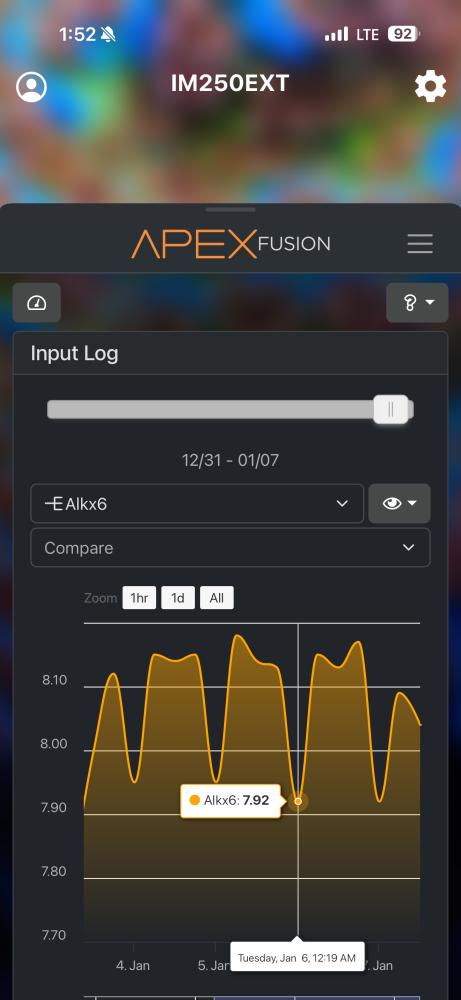The width and height of the screenshot is (461, 1000).
Task: Tap the silent bell icon in the status bar
Action: pyautogui.click(x=108, y=34)
